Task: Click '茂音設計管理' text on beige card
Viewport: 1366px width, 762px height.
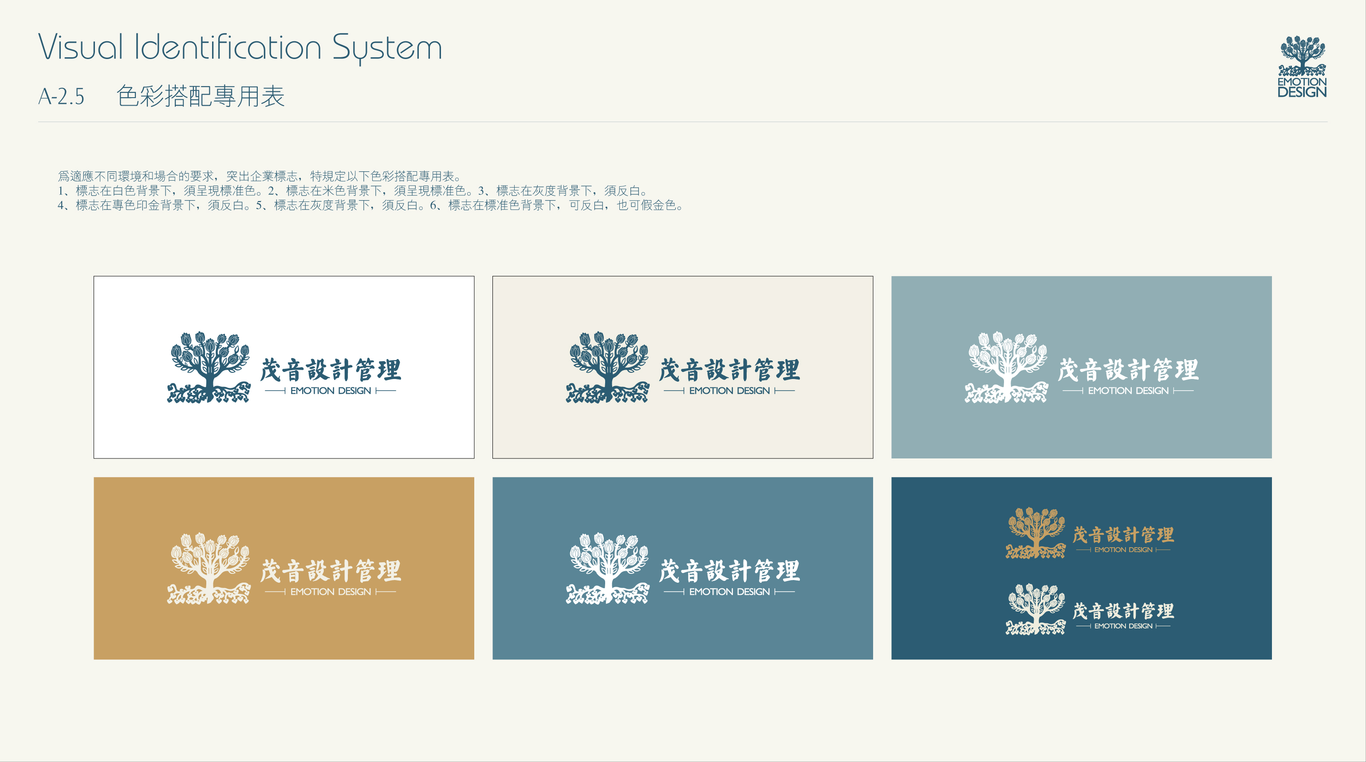Action: point(729,369)
